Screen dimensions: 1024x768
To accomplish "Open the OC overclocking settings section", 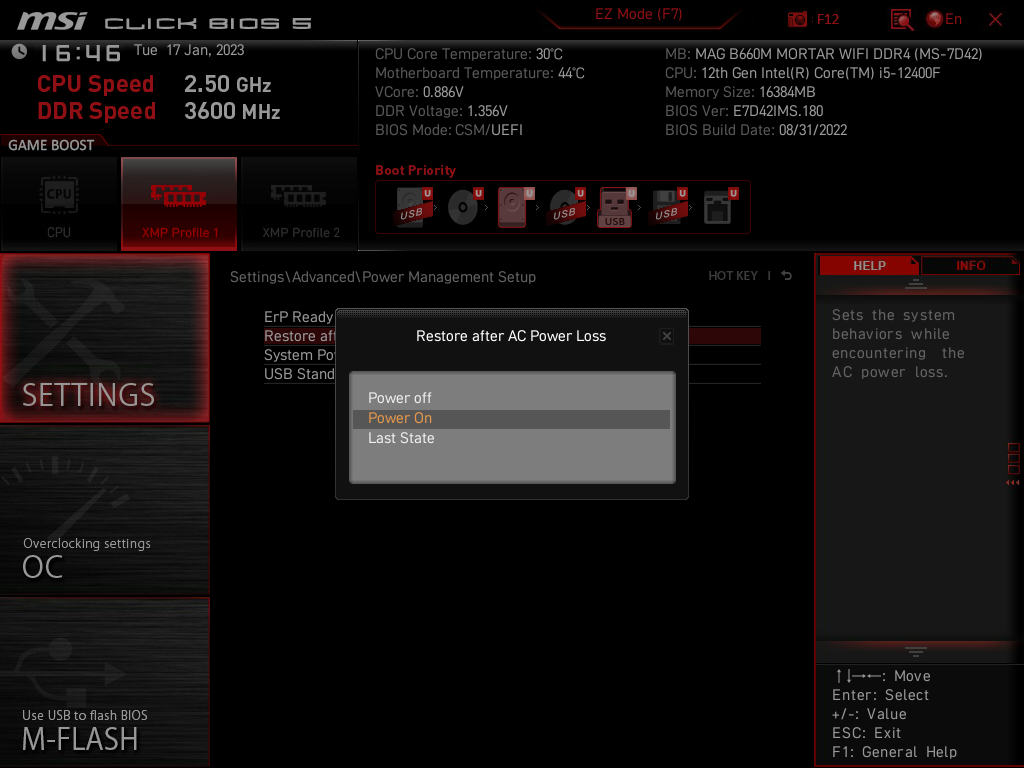I will click(x=104, y=511).
